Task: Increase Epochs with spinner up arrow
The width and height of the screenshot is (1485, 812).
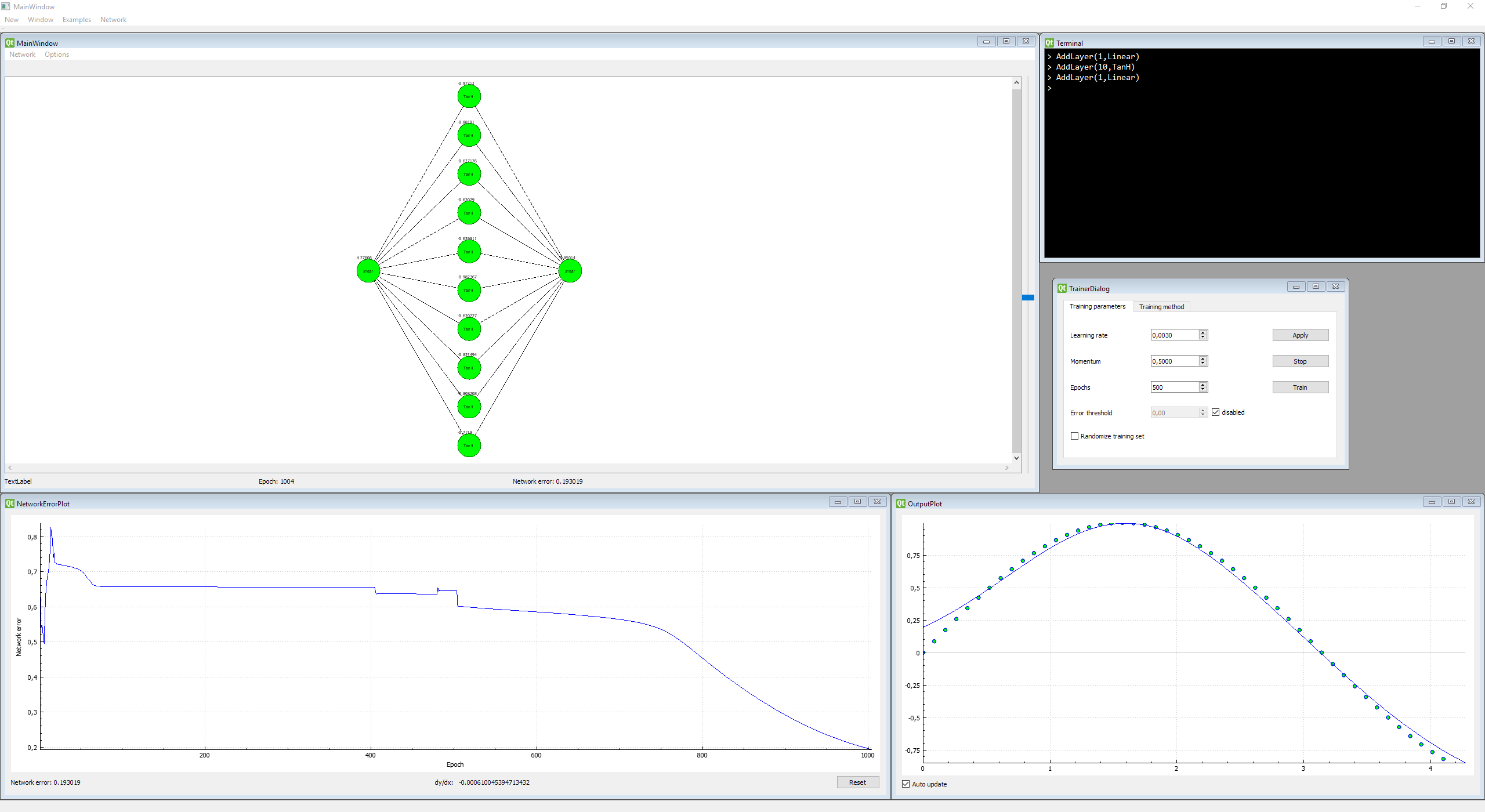Action: pos(1203,385)
